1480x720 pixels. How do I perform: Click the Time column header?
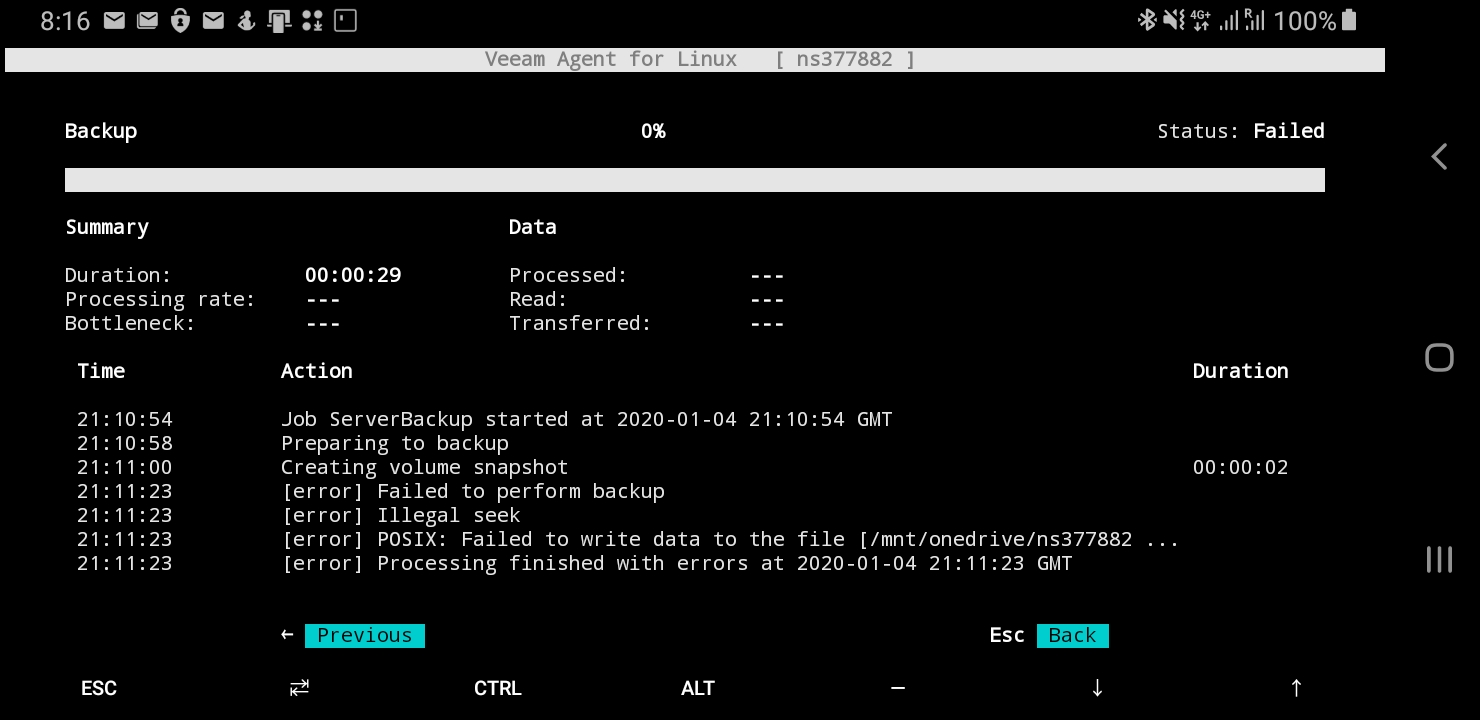[x=101, y=371]
